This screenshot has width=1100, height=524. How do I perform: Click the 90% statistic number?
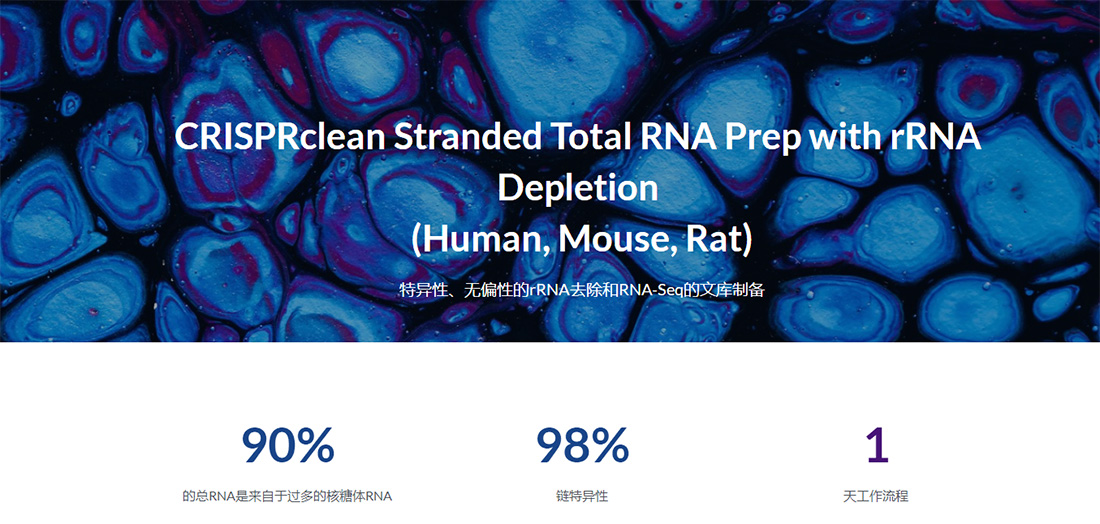(x=288, y=445)
